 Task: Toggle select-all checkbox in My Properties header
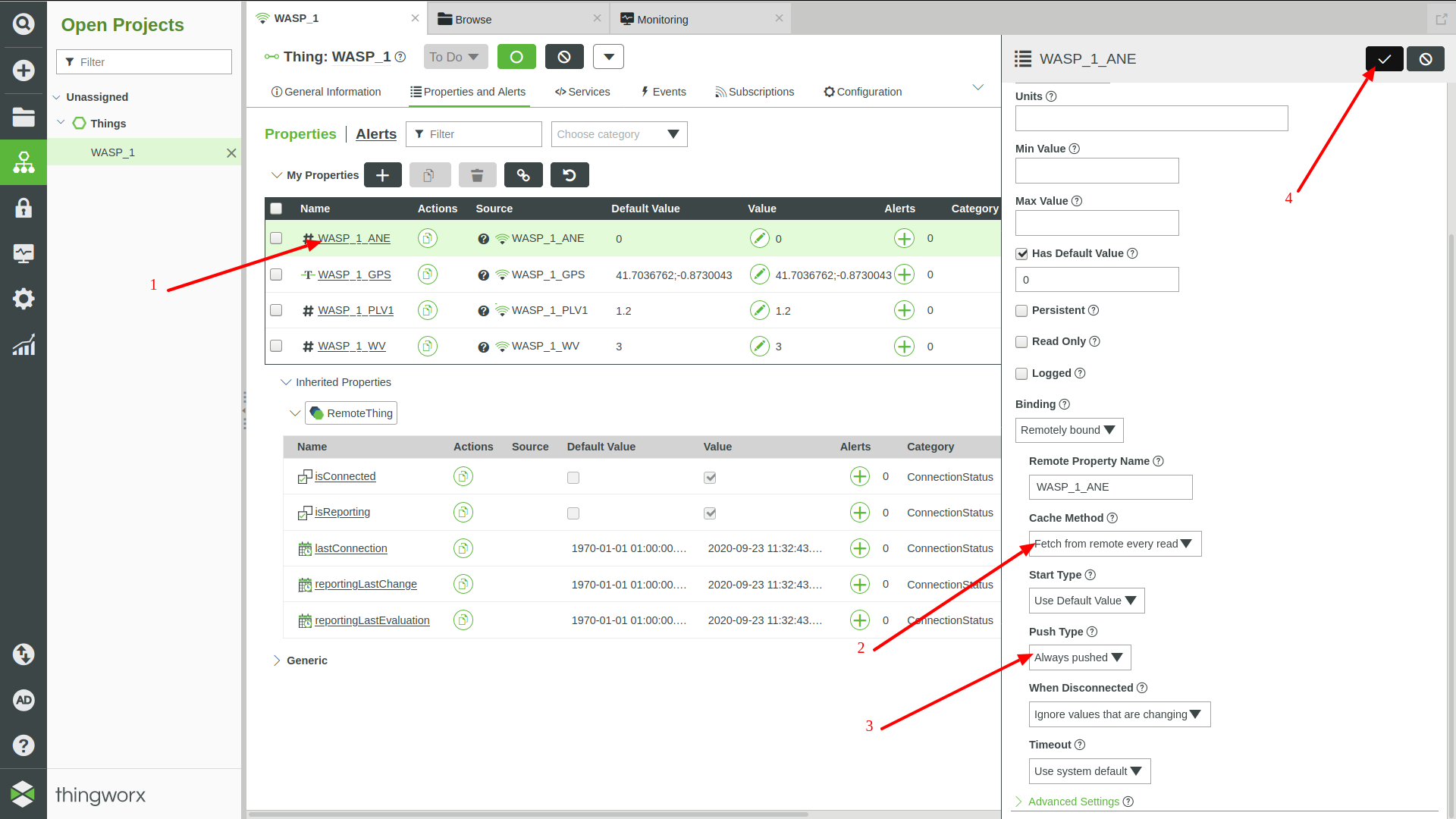pyautogui.click(x=276, y=209)
